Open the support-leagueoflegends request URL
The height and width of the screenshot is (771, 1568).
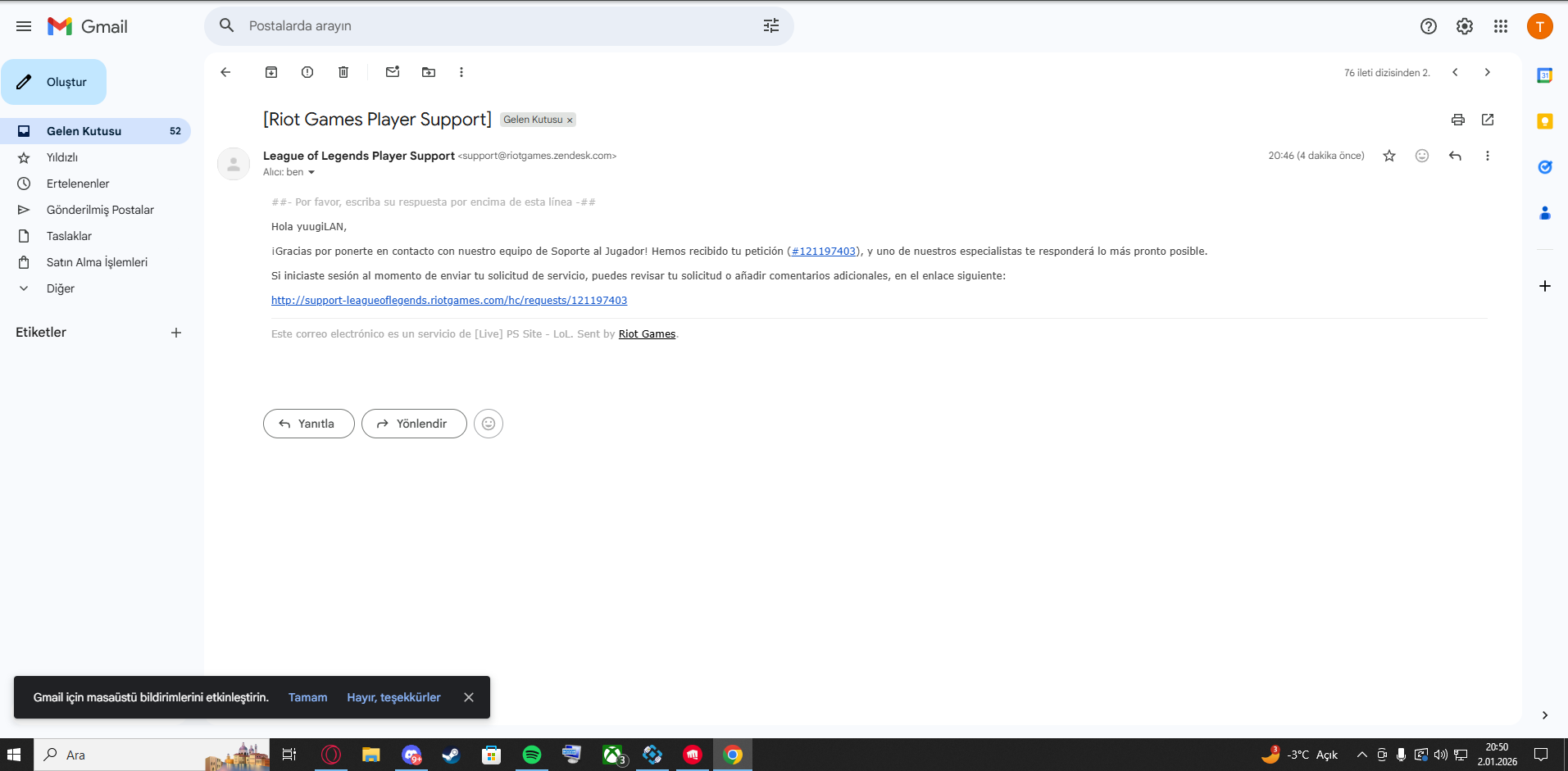tap(449, 301)
